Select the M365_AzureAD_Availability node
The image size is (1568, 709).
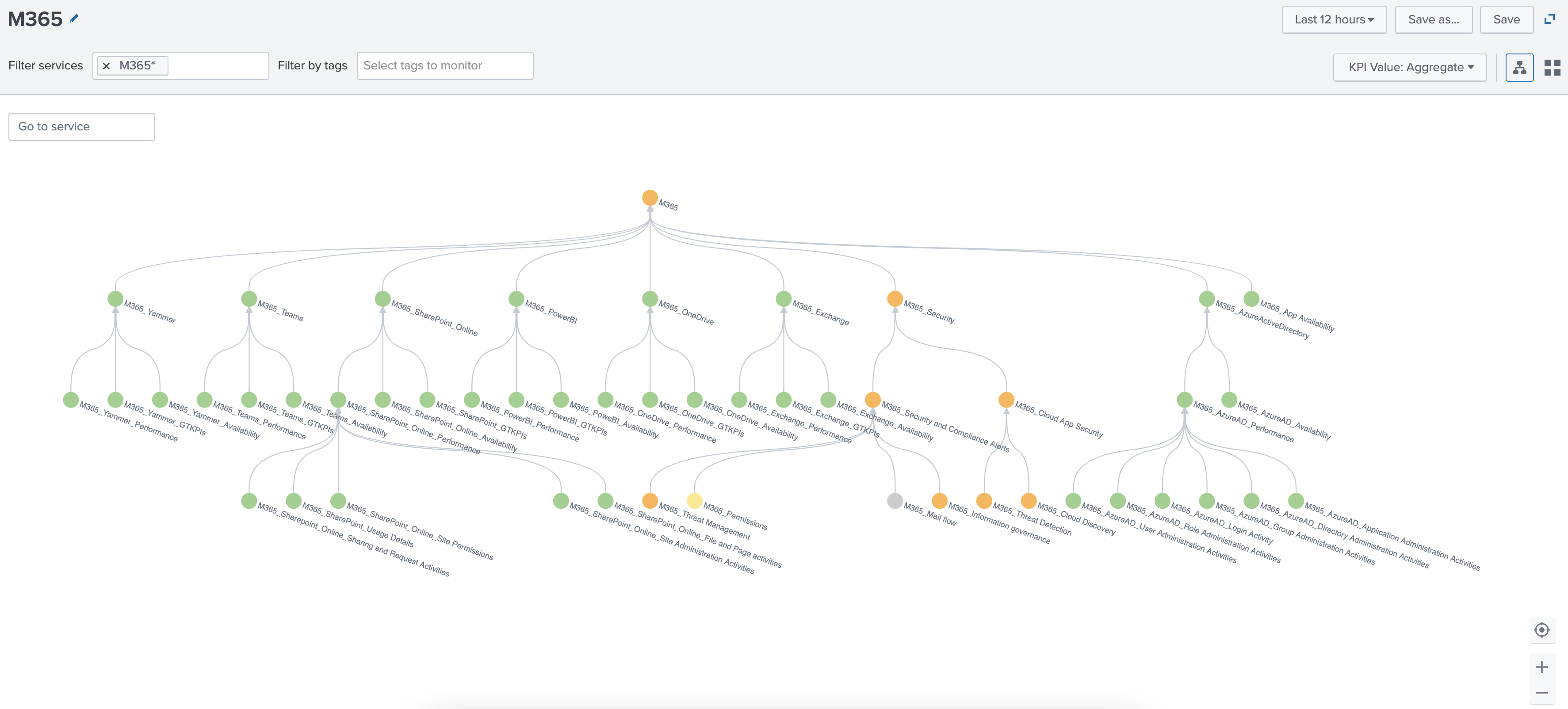[x=1229, y=400]
